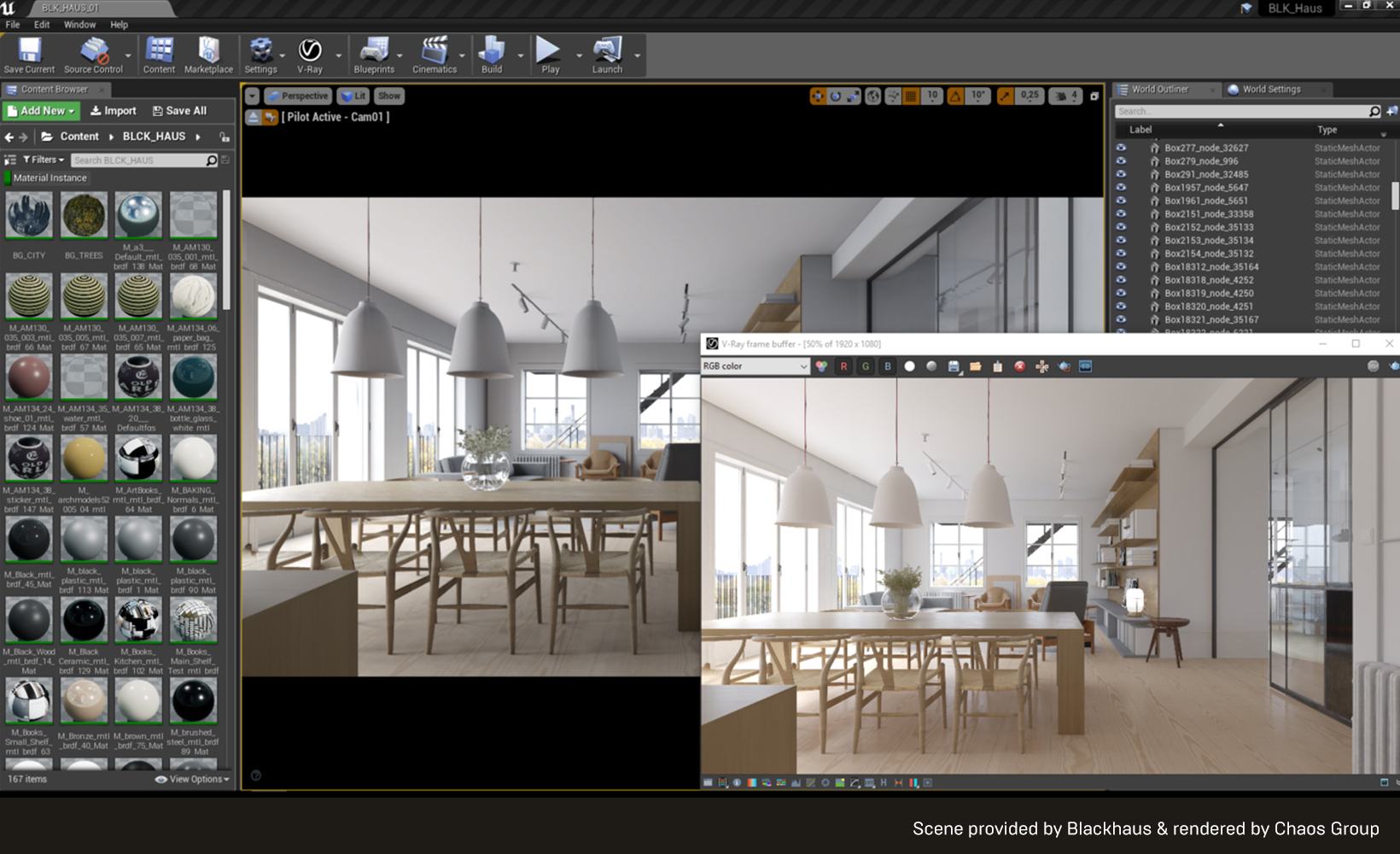1400x854 pixels.
Task: Click the Blueprints toolbar icon
Action: [x=374, y=56]
